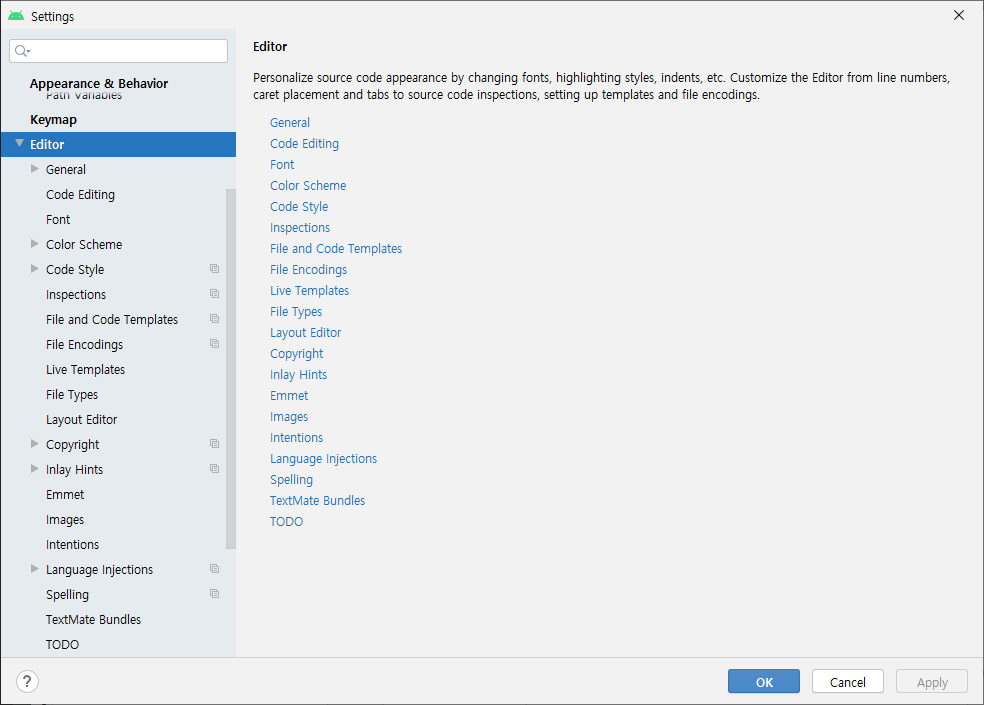The width and height of the screenshot is (984, 705).
Task: Select TextMate Bundles in the sidebar tree
Action: (x=94, y=620)
